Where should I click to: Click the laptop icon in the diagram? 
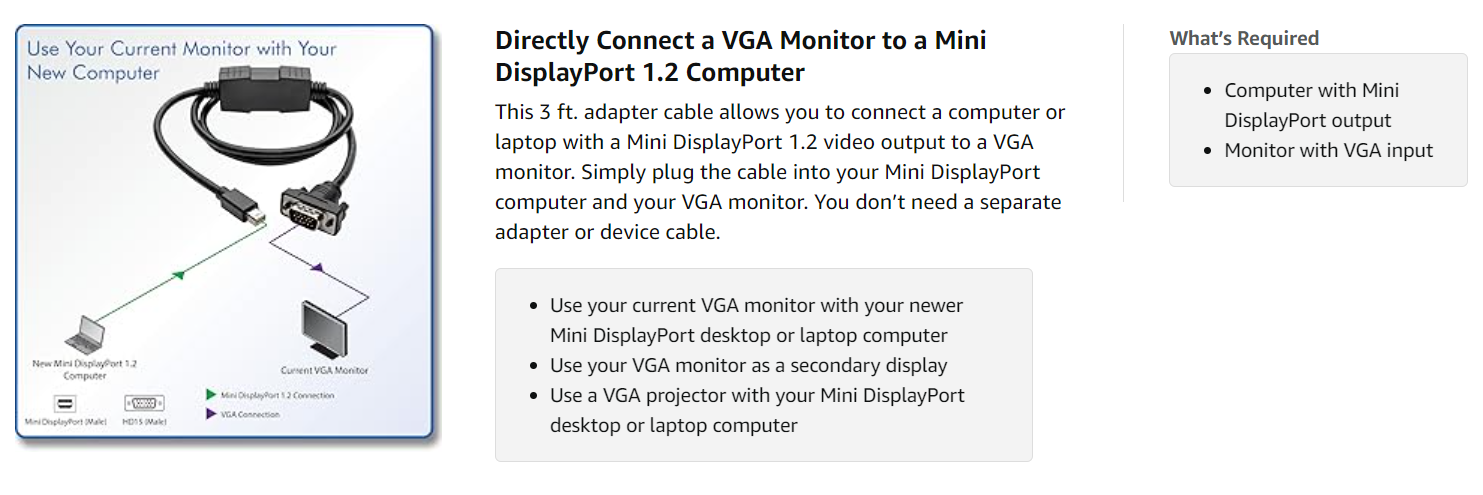86,333
